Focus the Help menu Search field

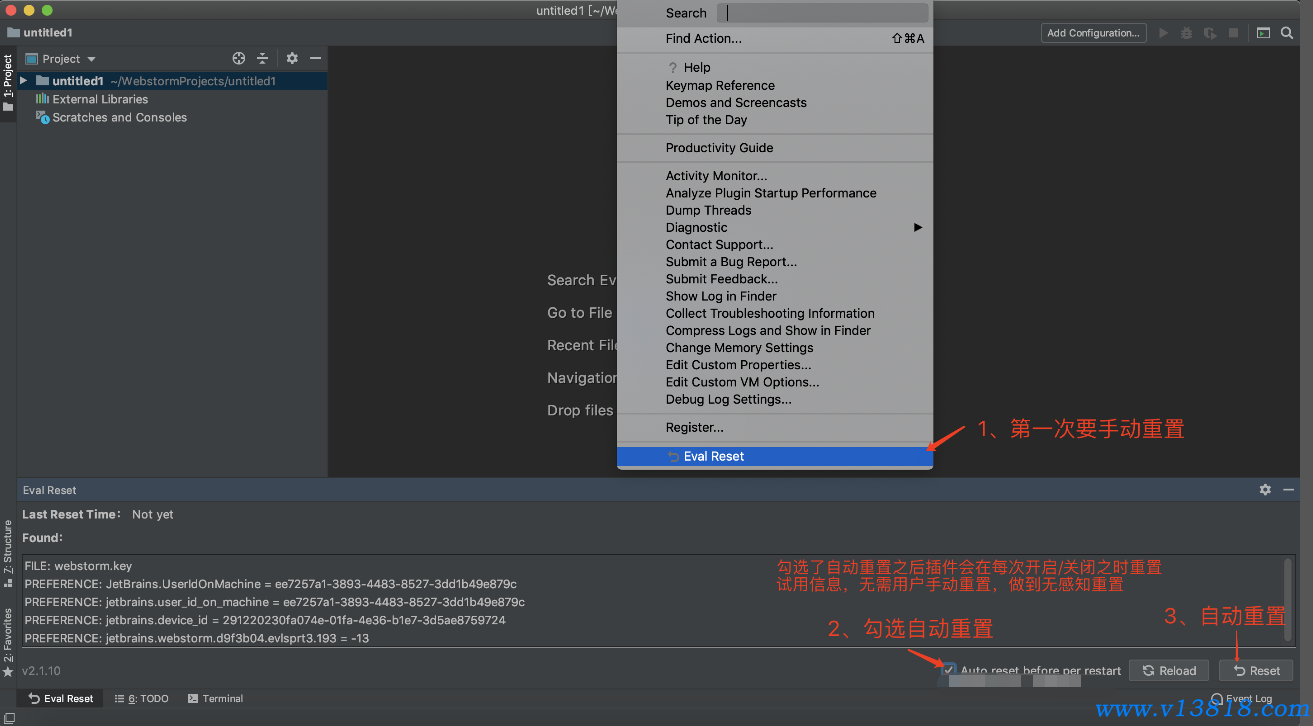[823, 13]
